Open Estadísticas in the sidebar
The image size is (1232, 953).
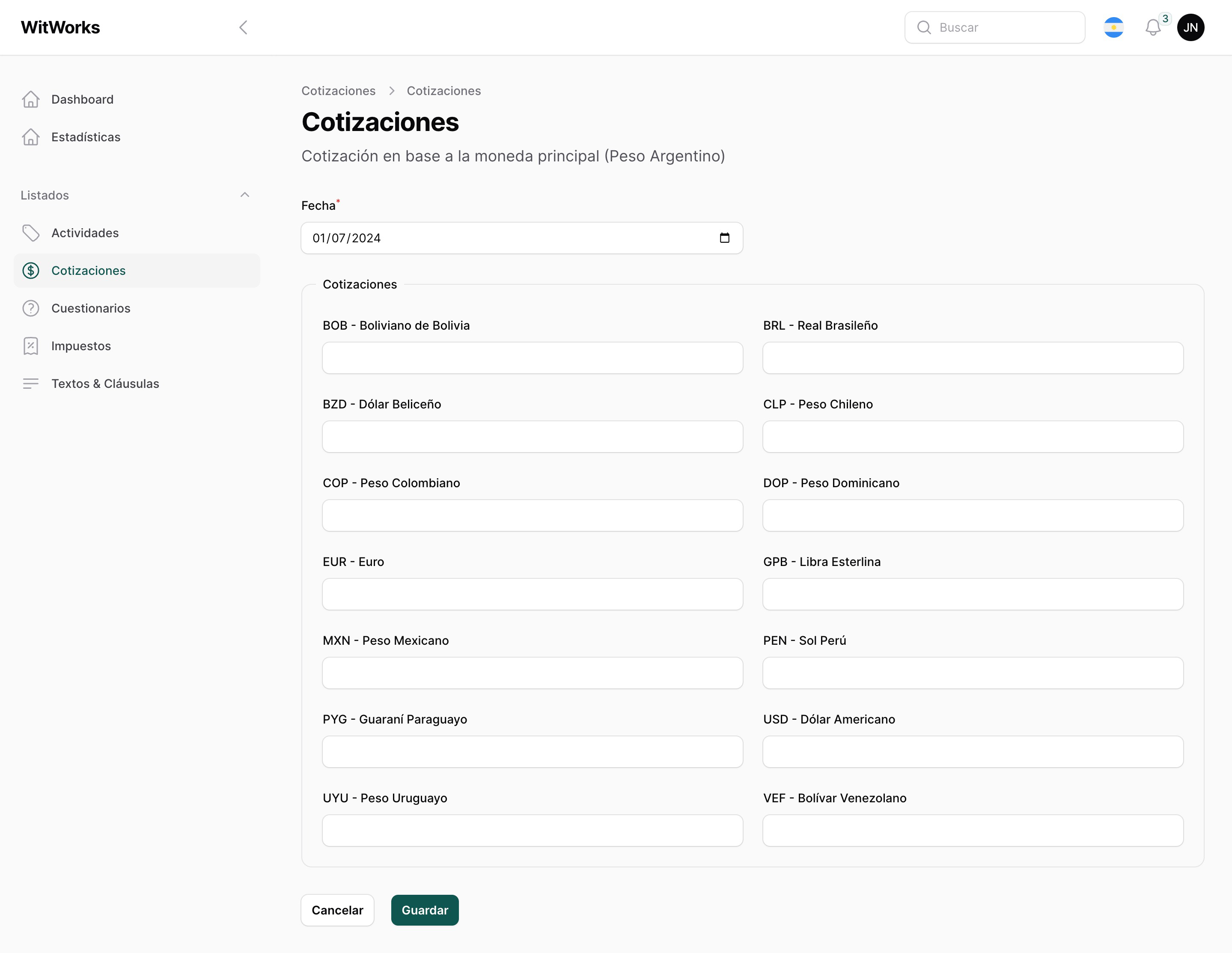coord(137,137)
